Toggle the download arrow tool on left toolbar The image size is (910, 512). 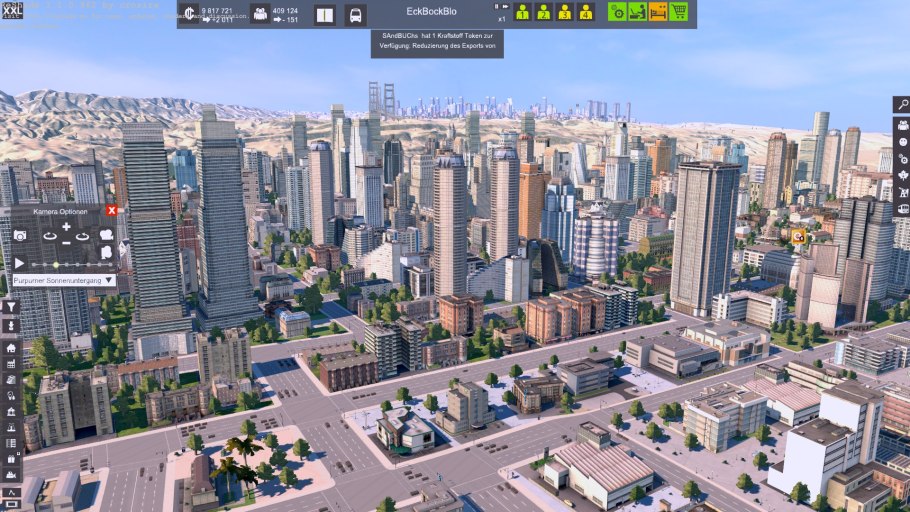coord(11,326)
